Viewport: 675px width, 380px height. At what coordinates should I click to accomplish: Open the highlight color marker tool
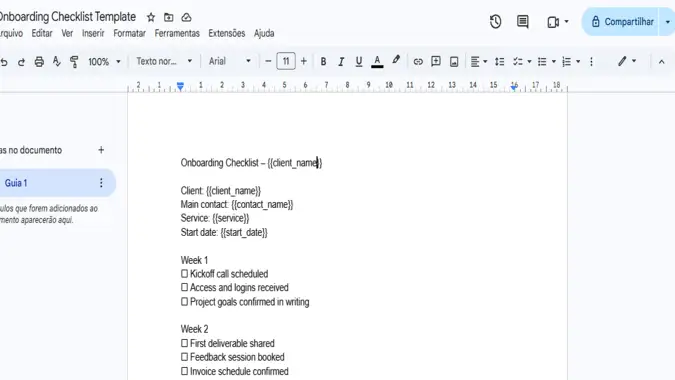tap(396, 61)
